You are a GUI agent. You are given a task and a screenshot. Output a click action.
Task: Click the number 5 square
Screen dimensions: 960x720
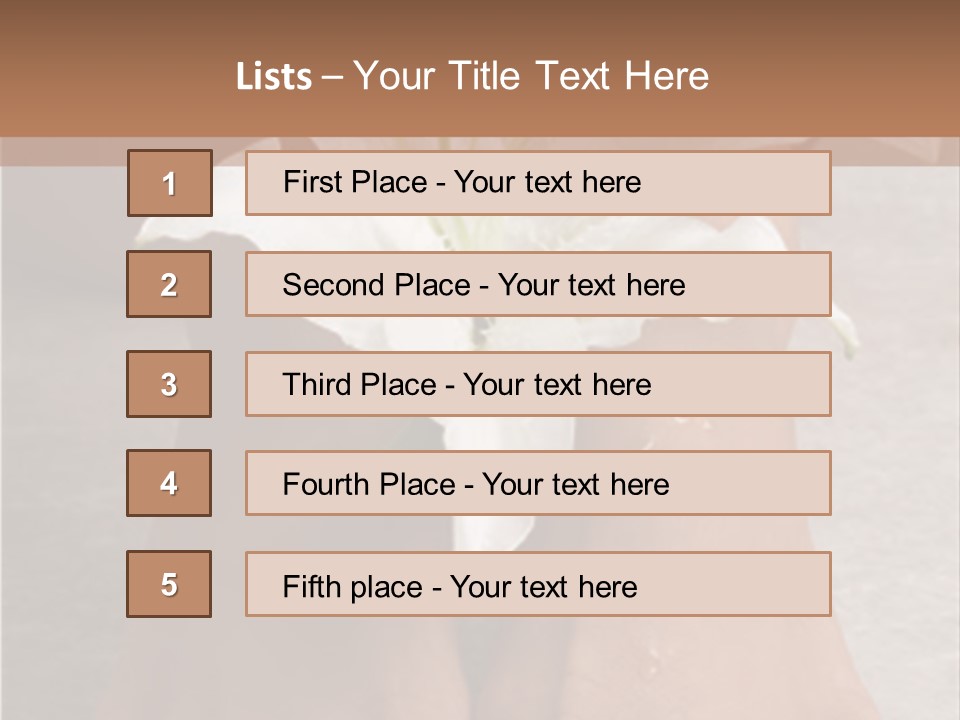pos(169,584)
